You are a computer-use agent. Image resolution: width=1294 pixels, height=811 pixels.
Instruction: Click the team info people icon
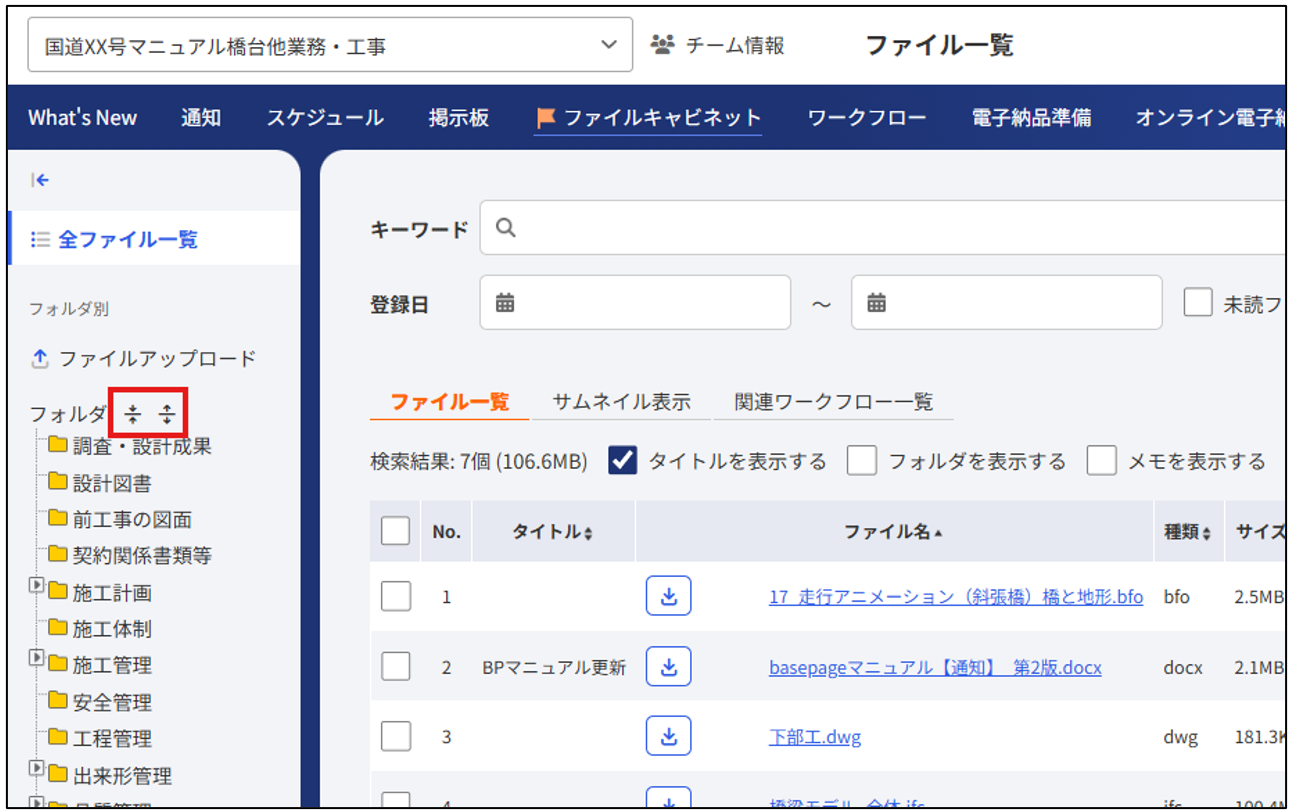tap(662, 45)
